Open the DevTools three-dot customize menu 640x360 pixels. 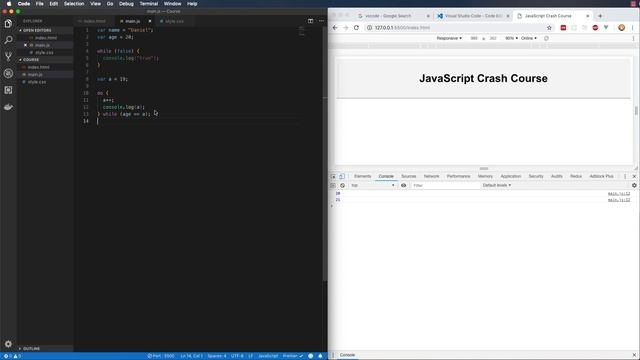tap(625, 176)
